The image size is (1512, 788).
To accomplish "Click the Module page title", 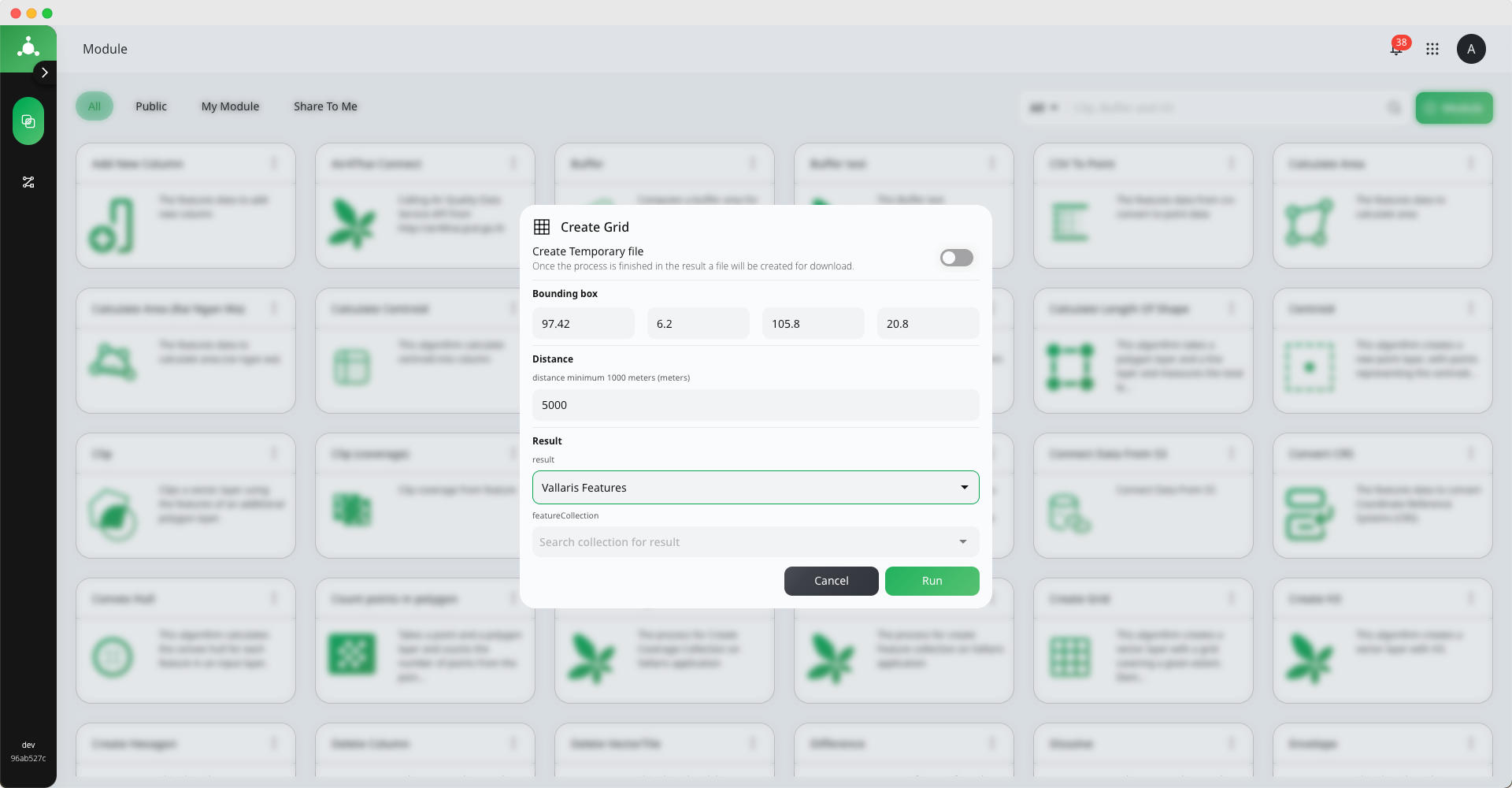I will (x=105, y=49).
